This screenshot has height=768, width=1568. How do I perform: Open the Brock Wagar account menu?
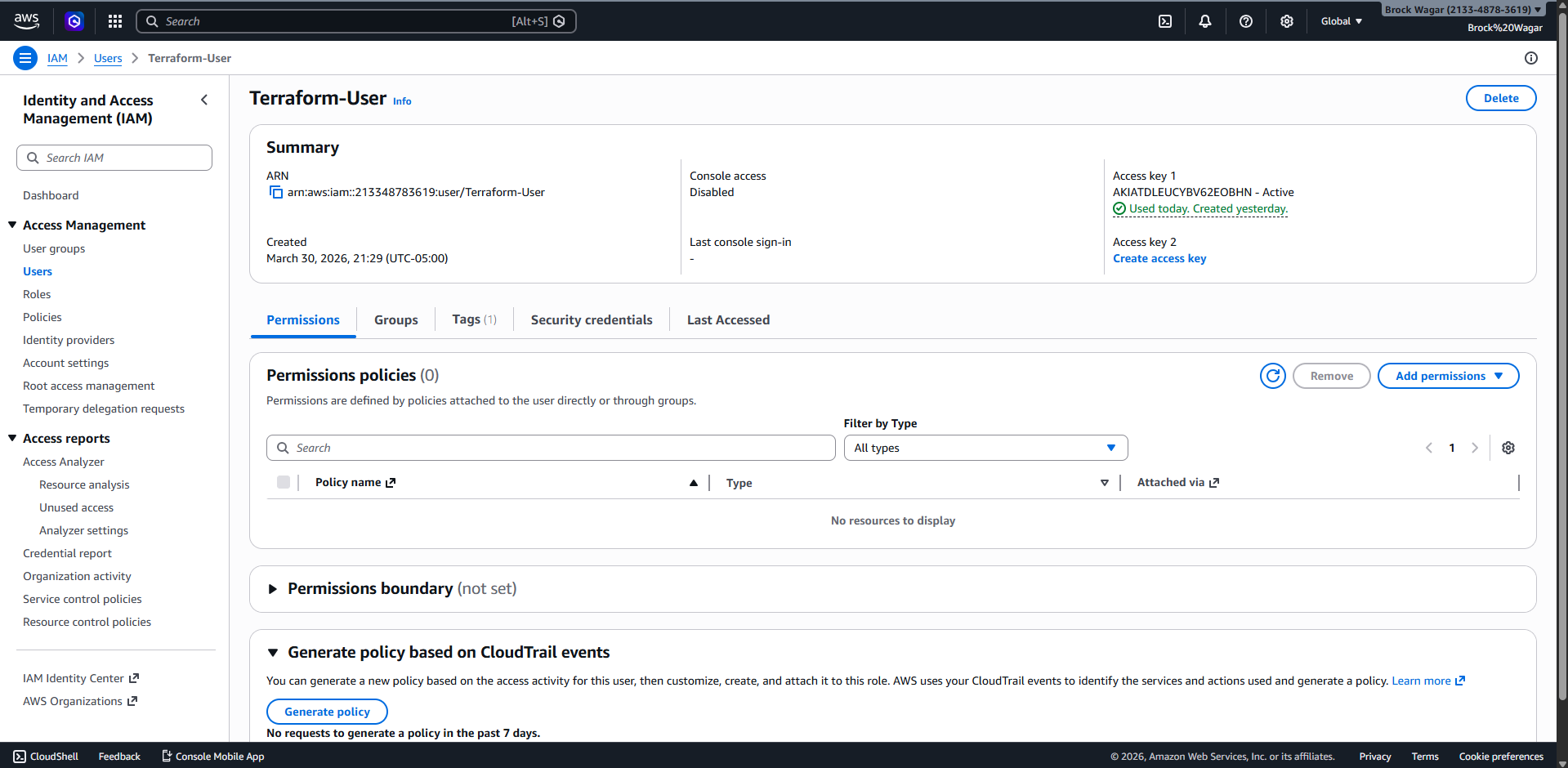point(1462,9)
